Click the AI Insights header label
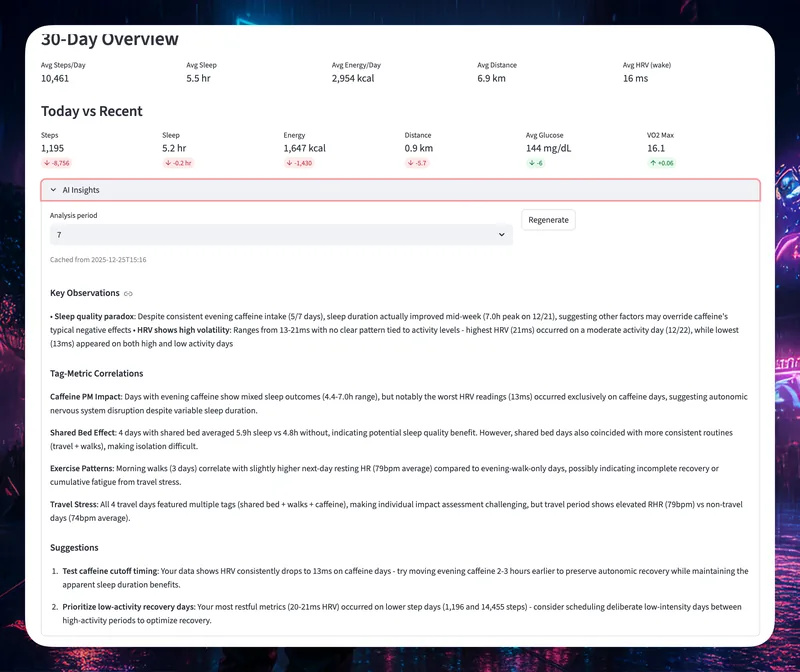The image size is (800, 672). 81,190
